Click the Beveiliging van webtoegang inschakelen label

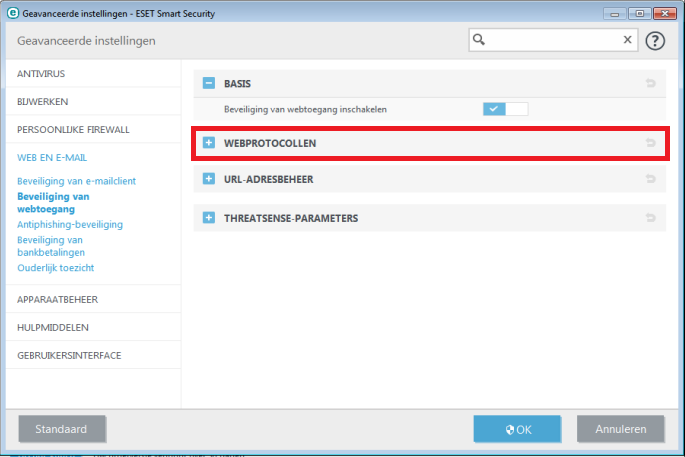click(305, 109)
